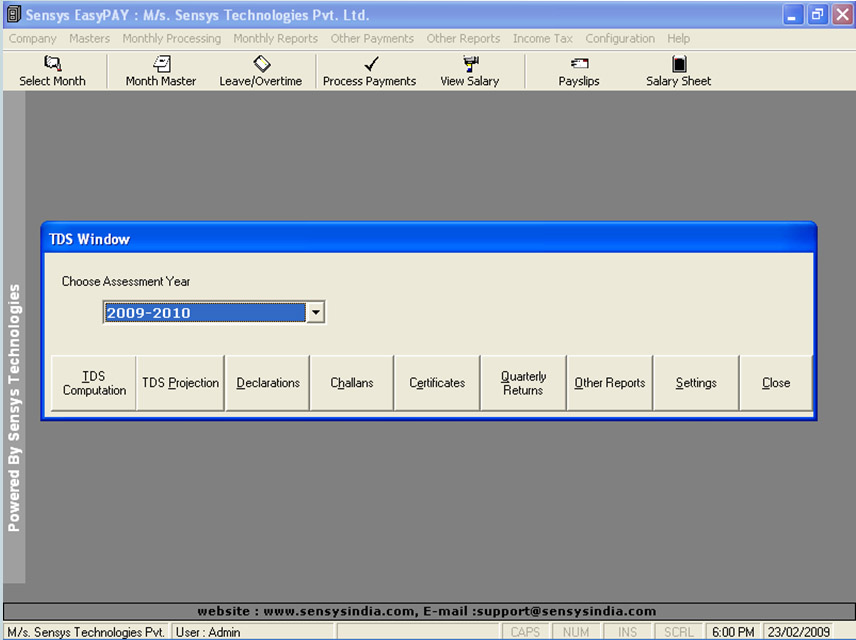Click Other Reports button in TDS Window
The image size is (856, 640).
point(610,383)
